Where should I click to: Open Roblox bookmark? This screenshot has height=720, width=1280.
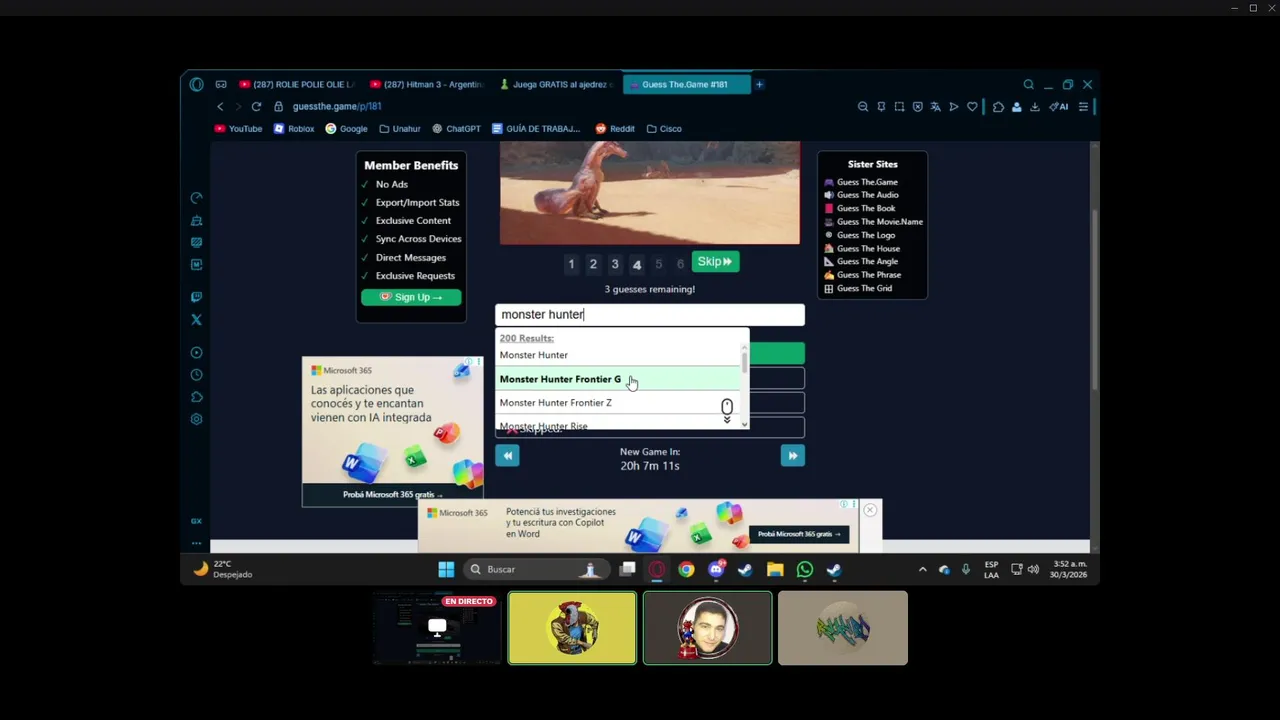point(294,129)
